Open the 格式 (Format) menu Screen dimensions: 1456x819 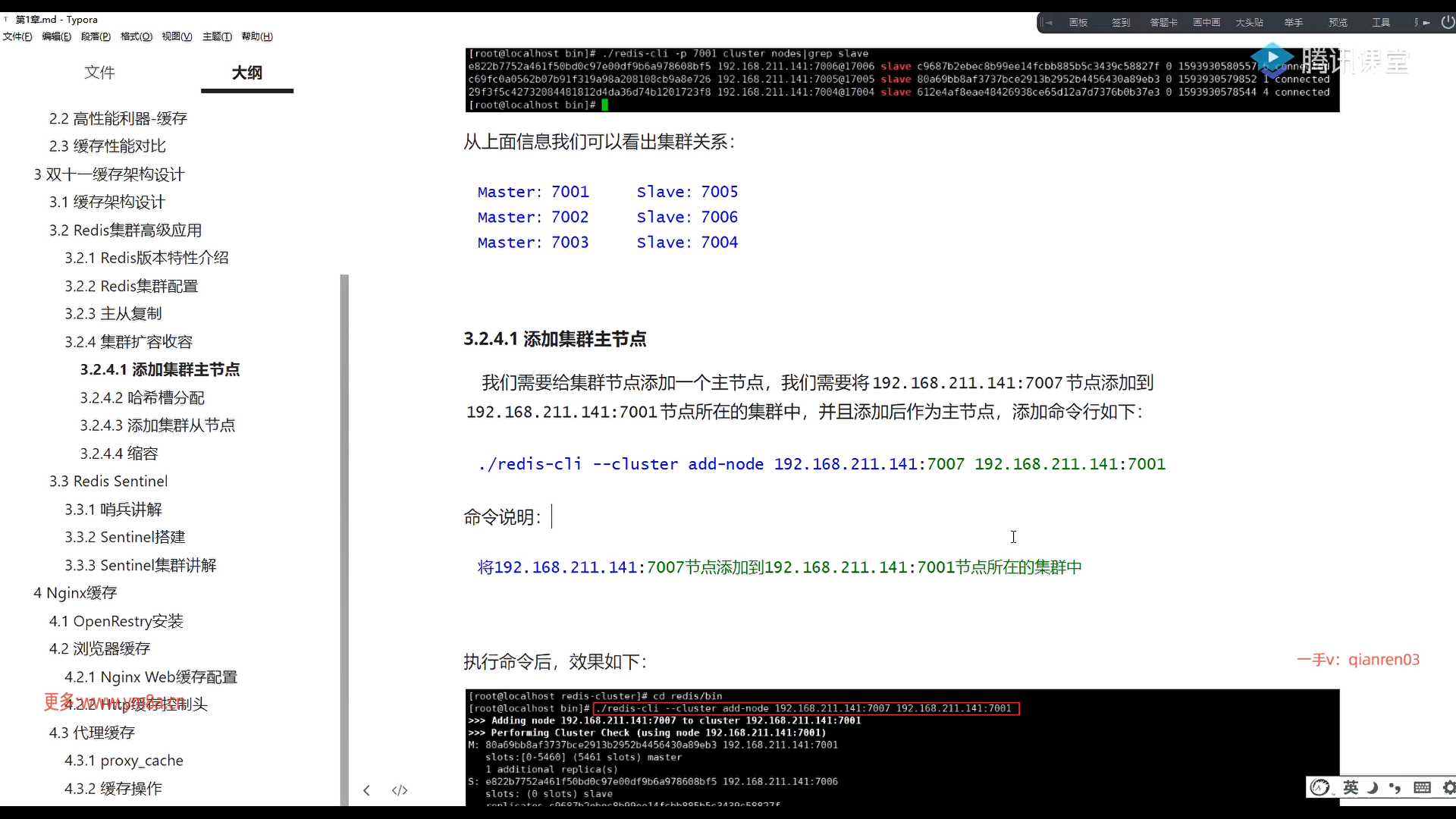136,36
